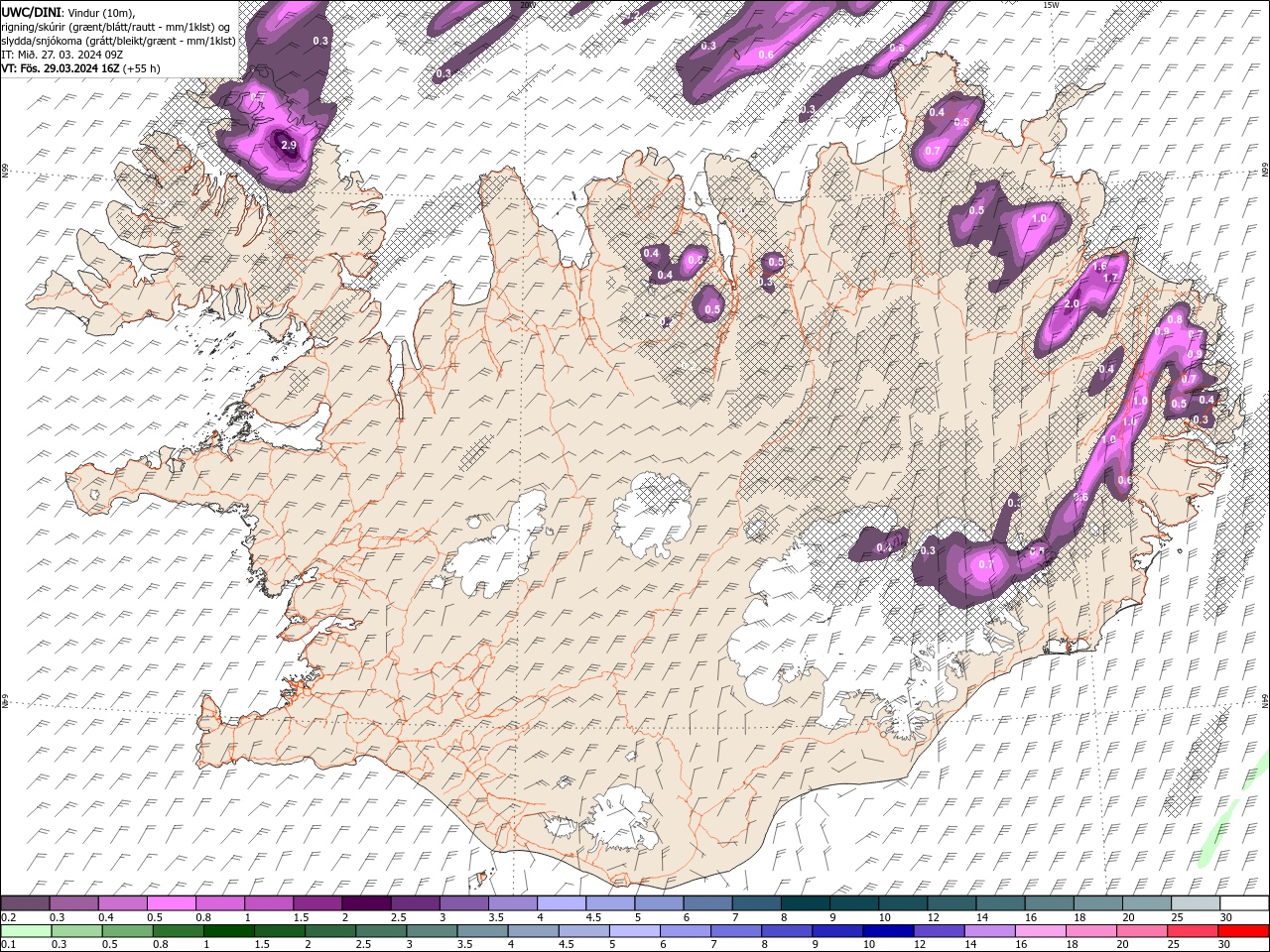Click the 20W longitude label on the top edge
The height and width of the screenshot is (952, 1270).
click(x=527, y=5)
